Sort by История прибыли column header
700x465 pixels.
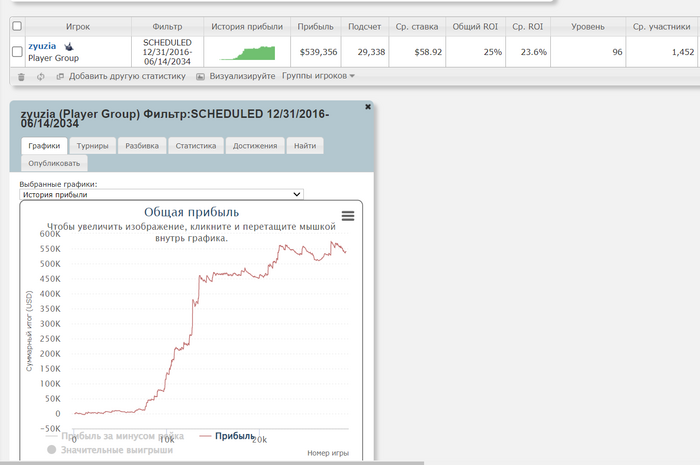247,27
